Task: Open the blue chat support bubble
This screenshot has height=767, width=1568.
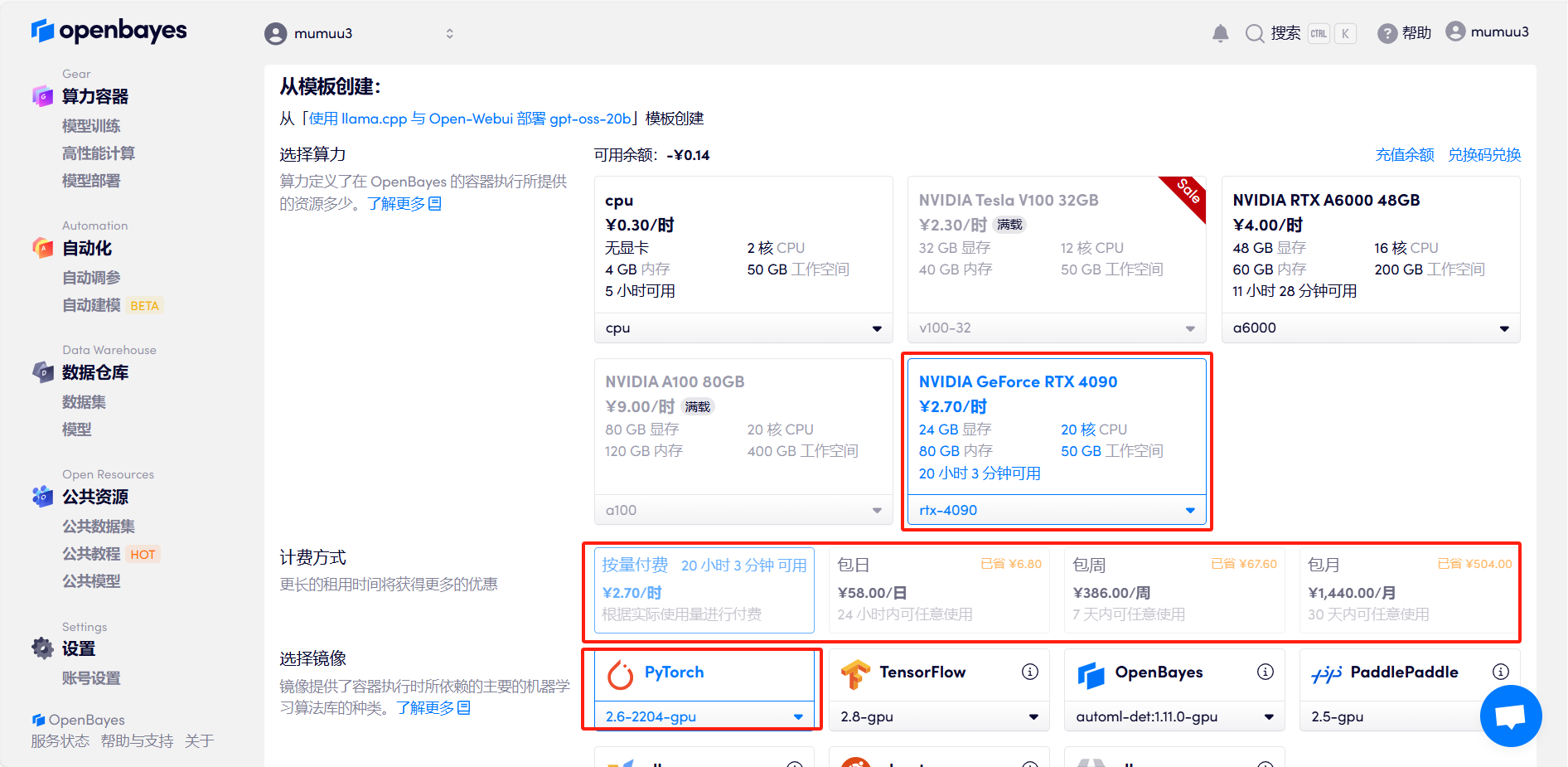Action: [1510, 716]
